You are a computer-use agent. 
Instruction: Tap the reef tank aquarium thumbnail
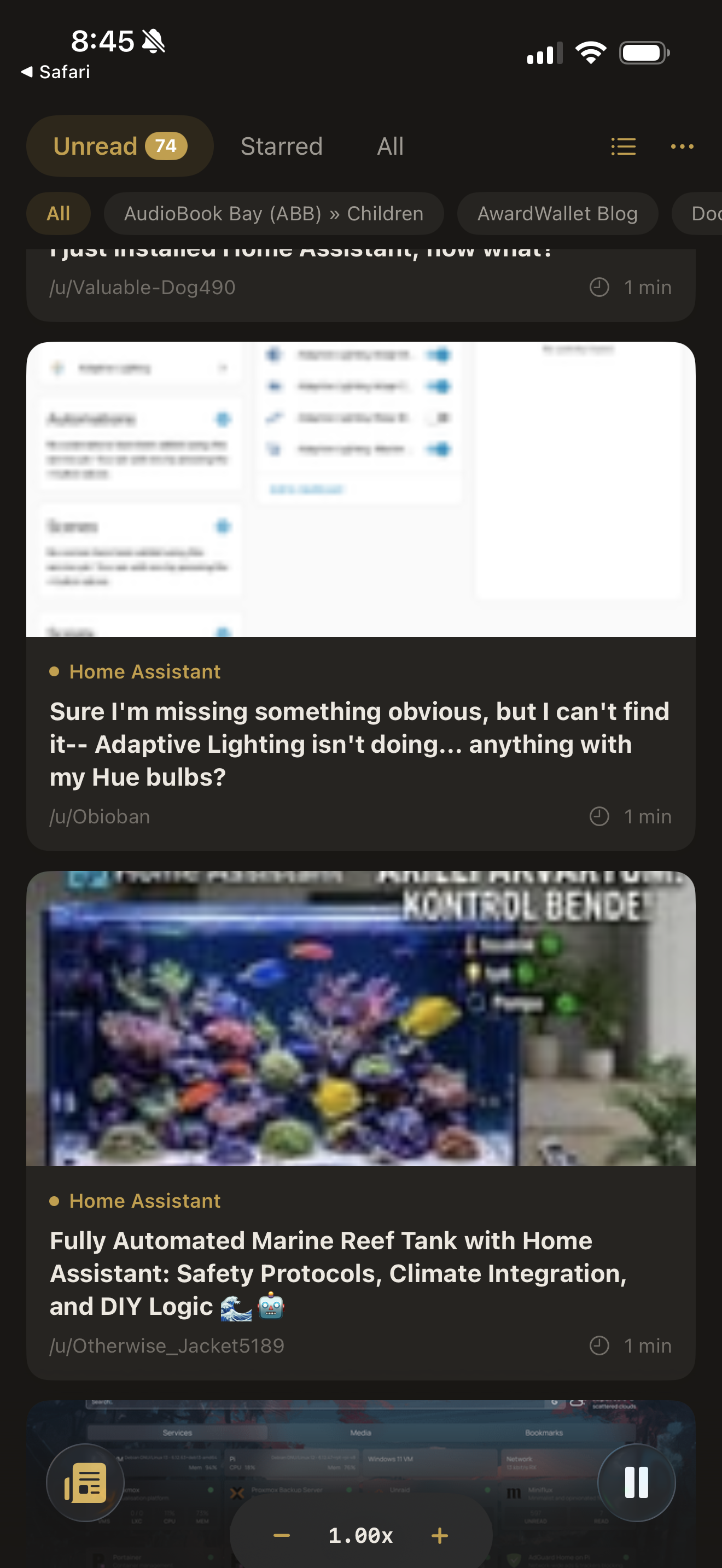360,1019
